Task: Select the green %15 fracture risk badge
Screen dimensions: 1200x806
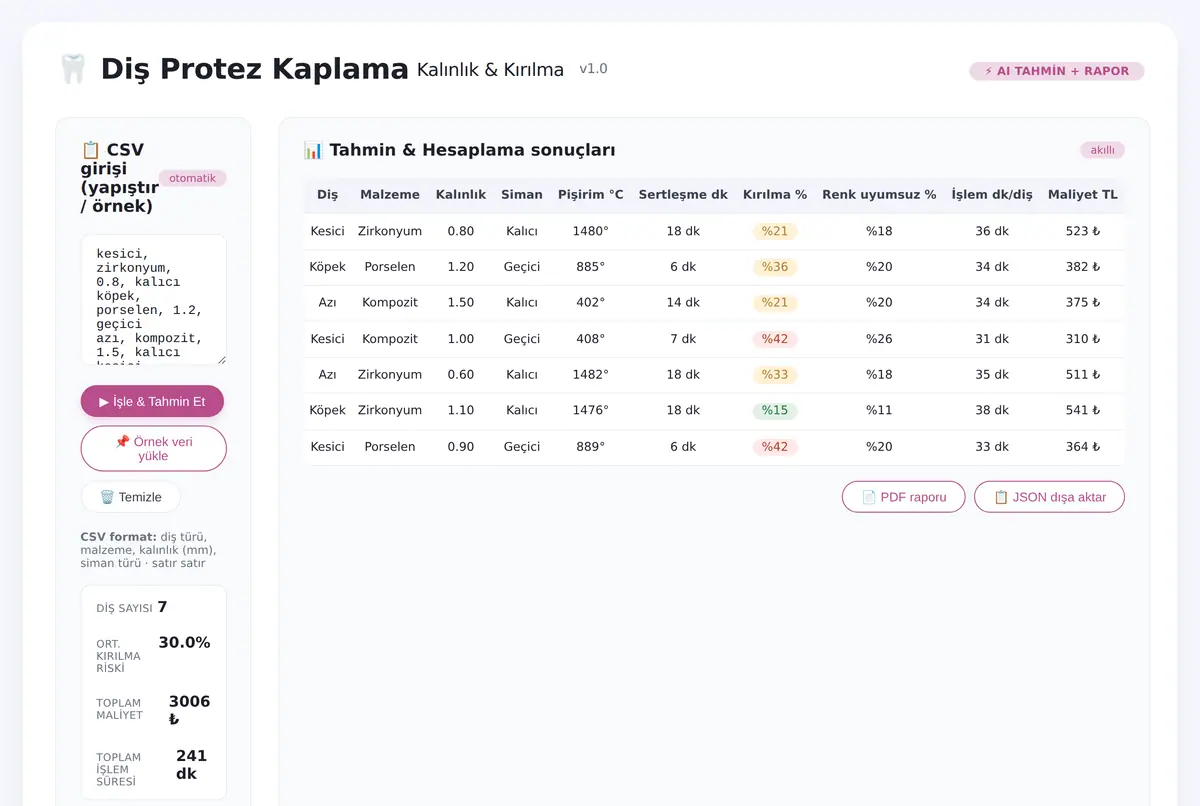Action: (x=775, y=410)
